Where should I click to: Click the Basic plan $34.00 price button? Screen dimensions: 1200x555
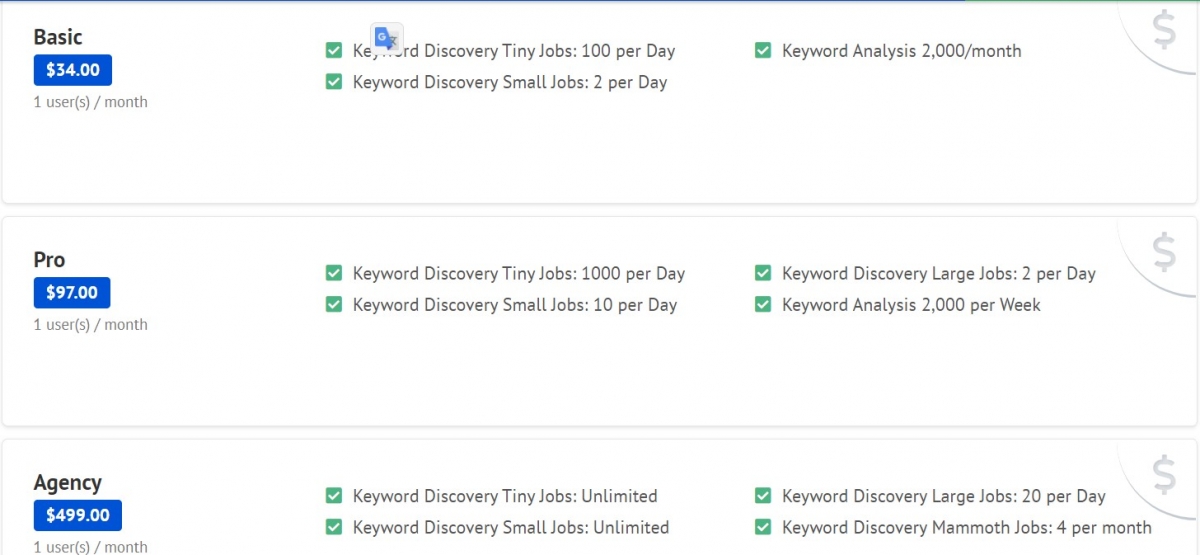point(73,70)
